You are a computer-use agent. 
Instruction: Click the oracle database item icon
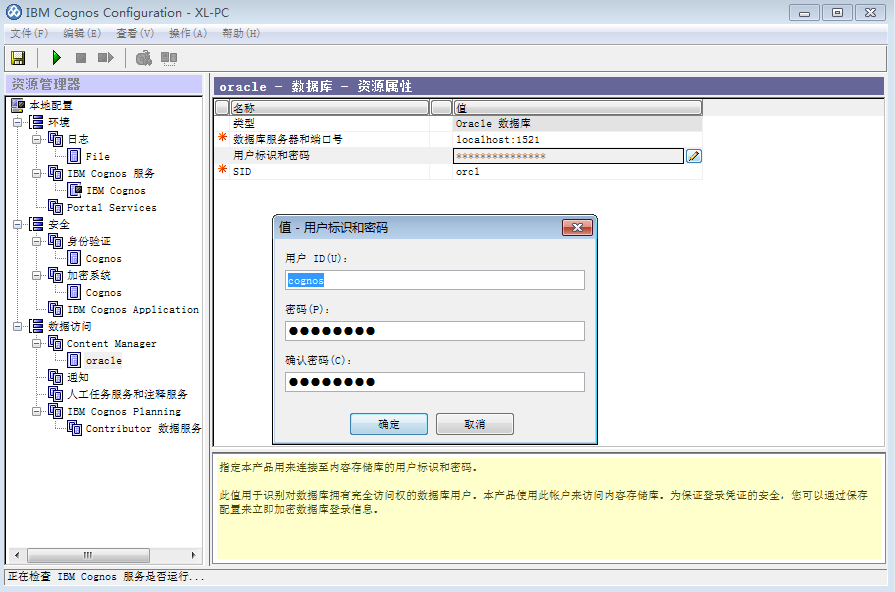[74, 360]
